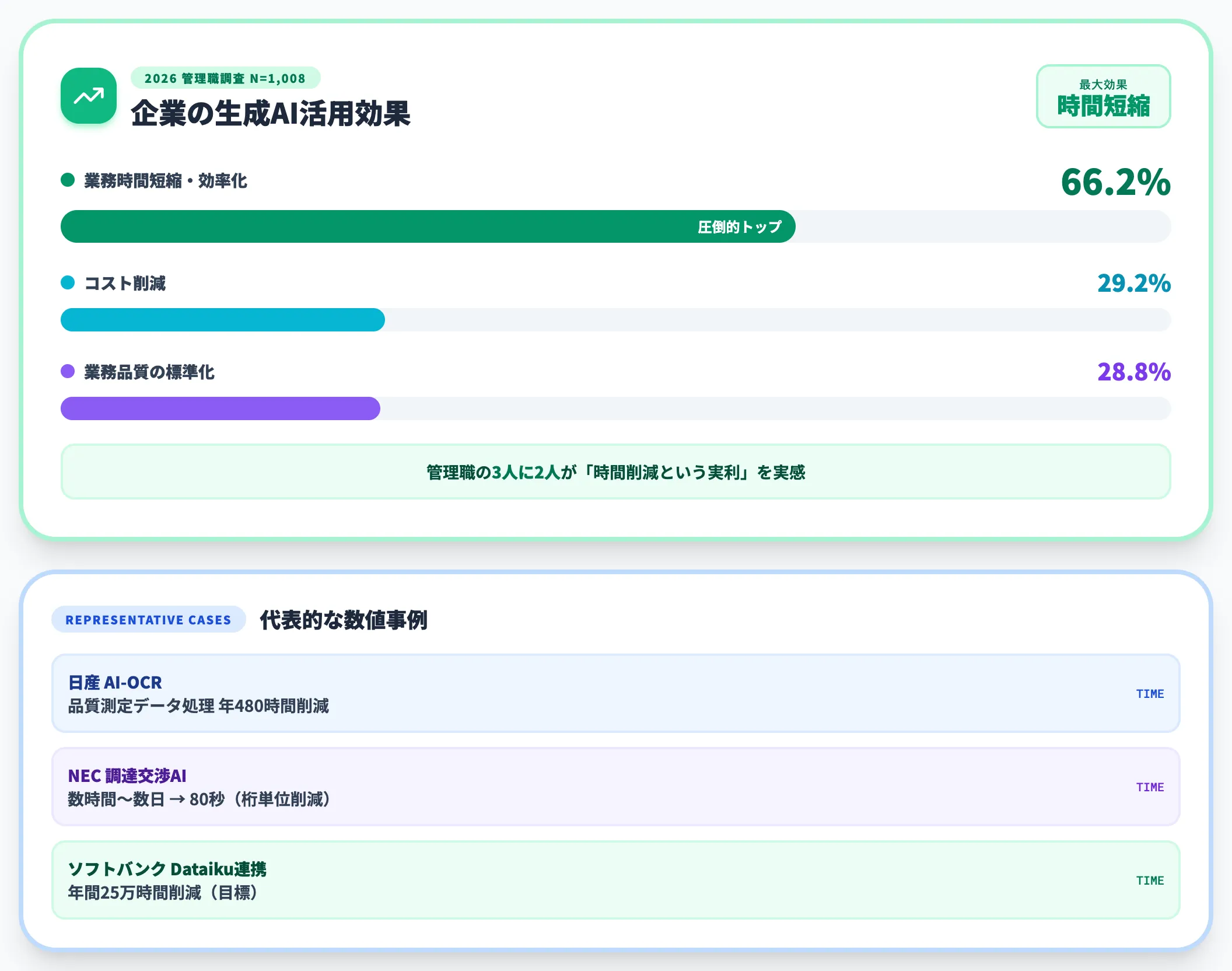Click the purple dot beside 業務品質の標準化
Screen dimensions: 1232x971
coord(68,371)
